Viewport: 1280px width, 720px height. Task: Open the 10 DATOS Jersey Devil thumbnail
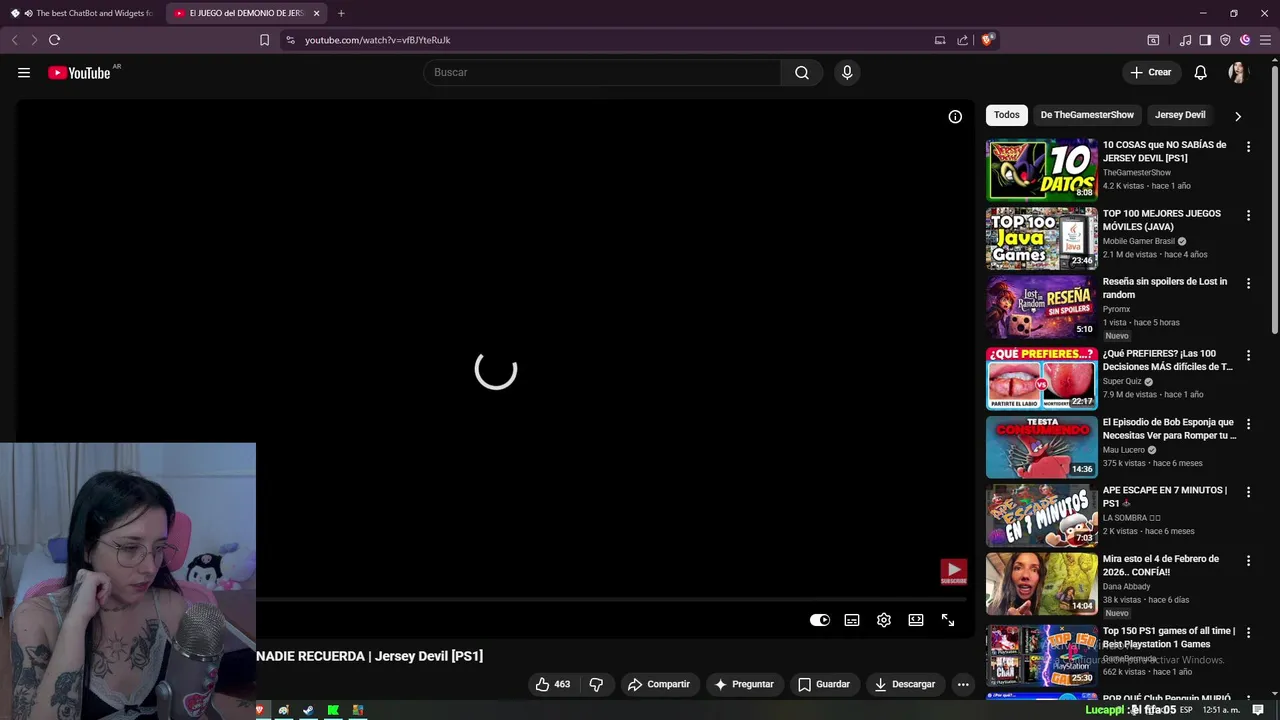1041,170
